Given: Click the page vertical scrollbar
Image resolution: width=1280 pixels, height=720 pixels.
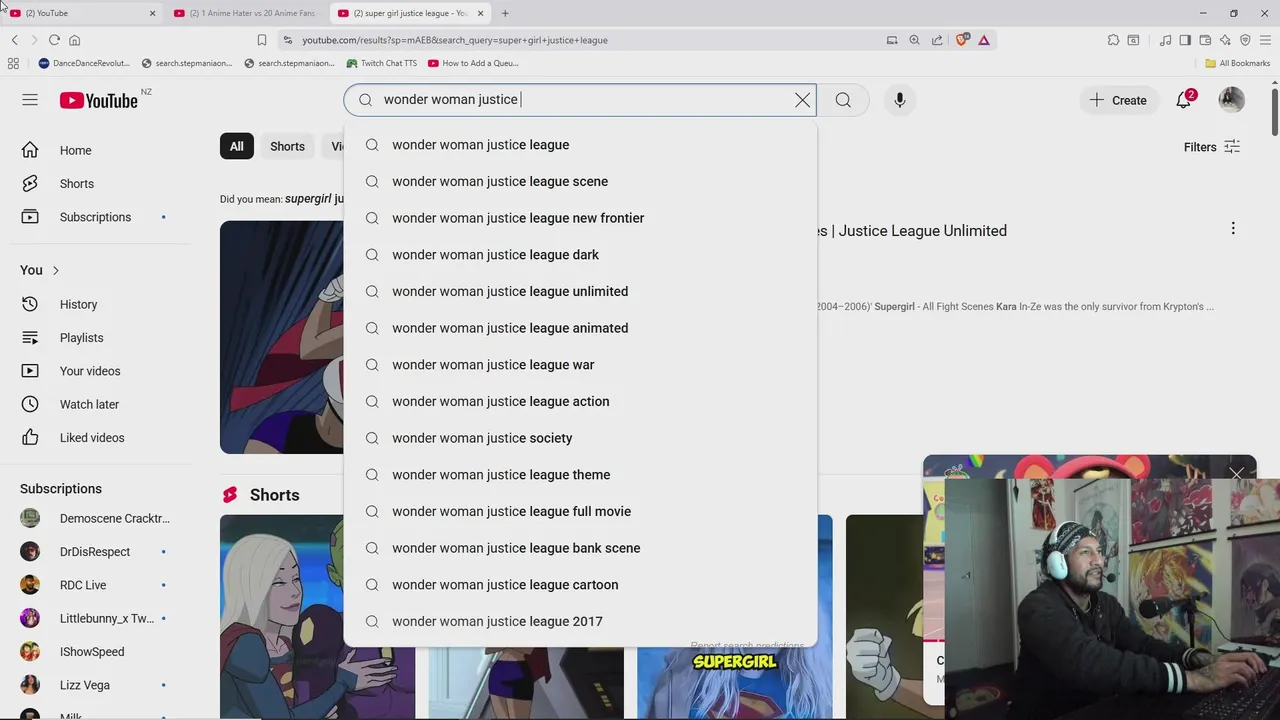Looking at the screenshot, I should click(x=1275, y=110).
